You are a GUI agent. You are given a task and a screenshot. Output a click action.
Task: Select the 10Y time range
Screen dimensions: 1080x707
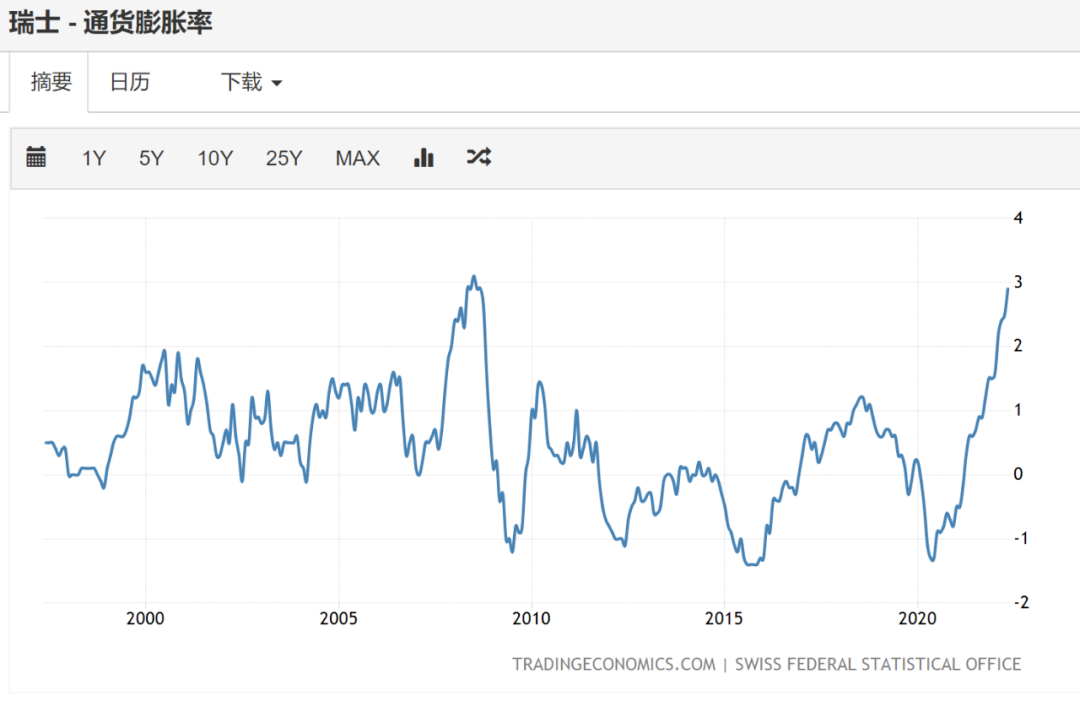[x=215, y=158]
